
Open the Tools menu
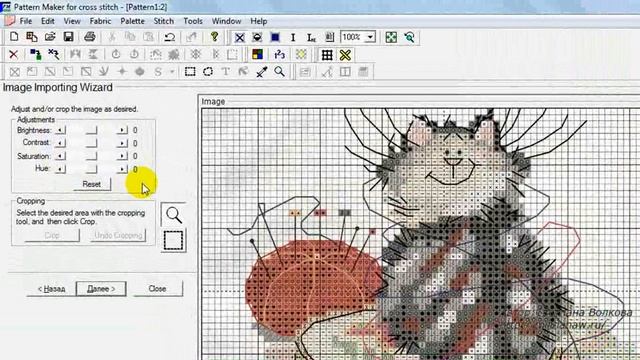pos(193,21)
